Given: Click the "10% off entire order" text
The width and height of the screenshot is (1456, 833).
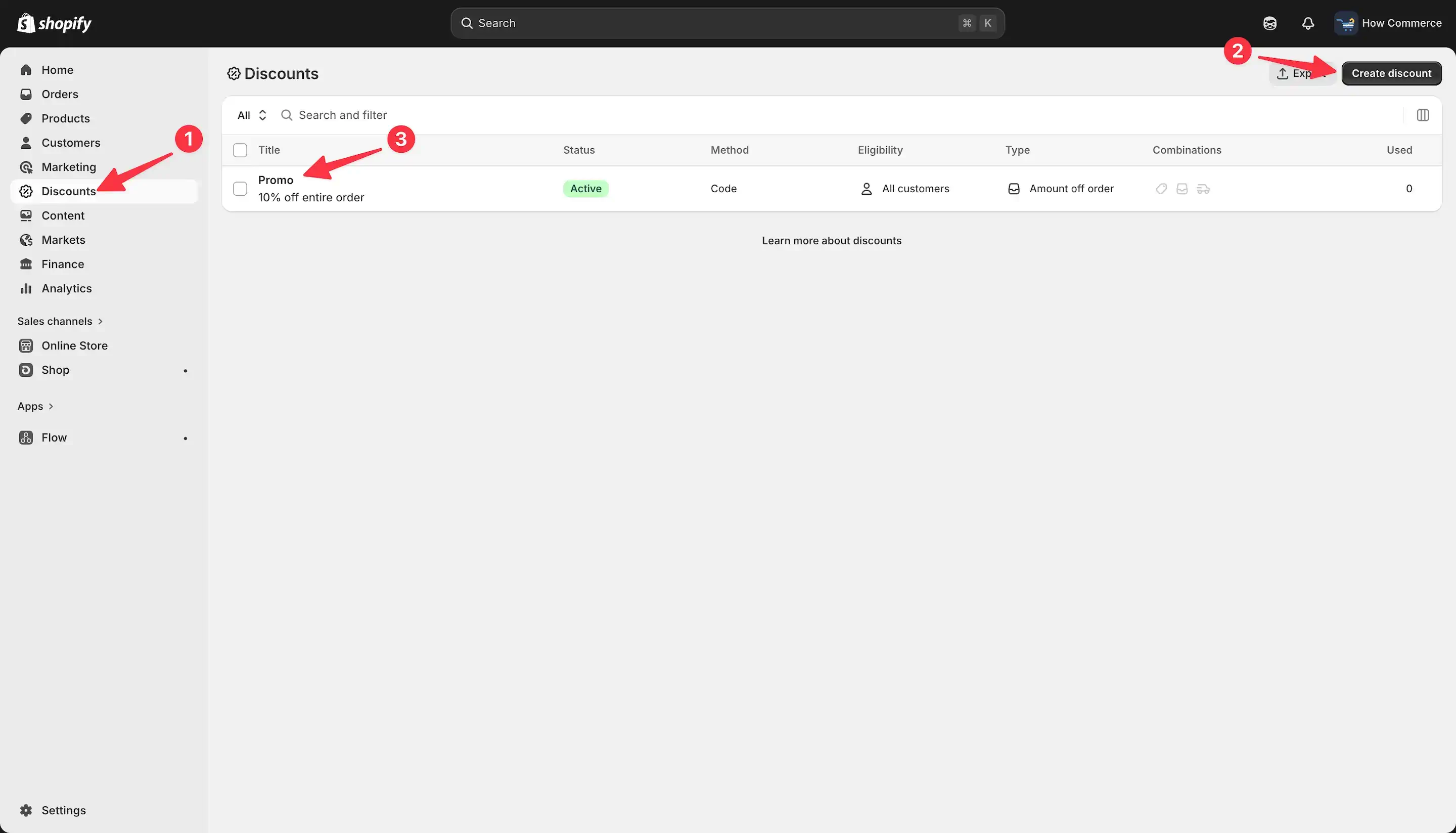Looking at the screenshot, I should pyautogui.click(x=311, y=197).
